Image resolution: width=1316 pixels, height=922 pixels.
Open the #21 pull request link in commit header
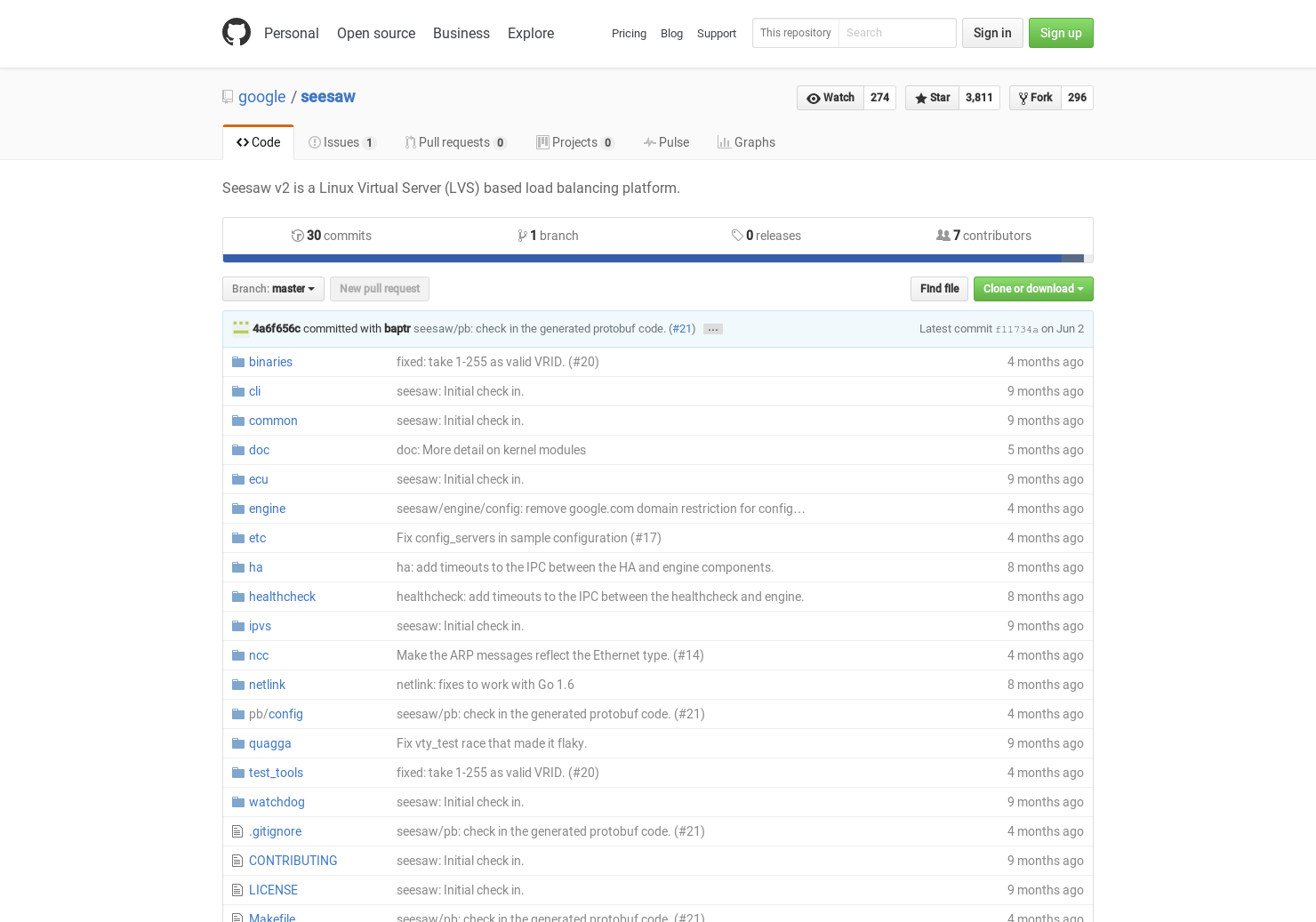[682, 329]
